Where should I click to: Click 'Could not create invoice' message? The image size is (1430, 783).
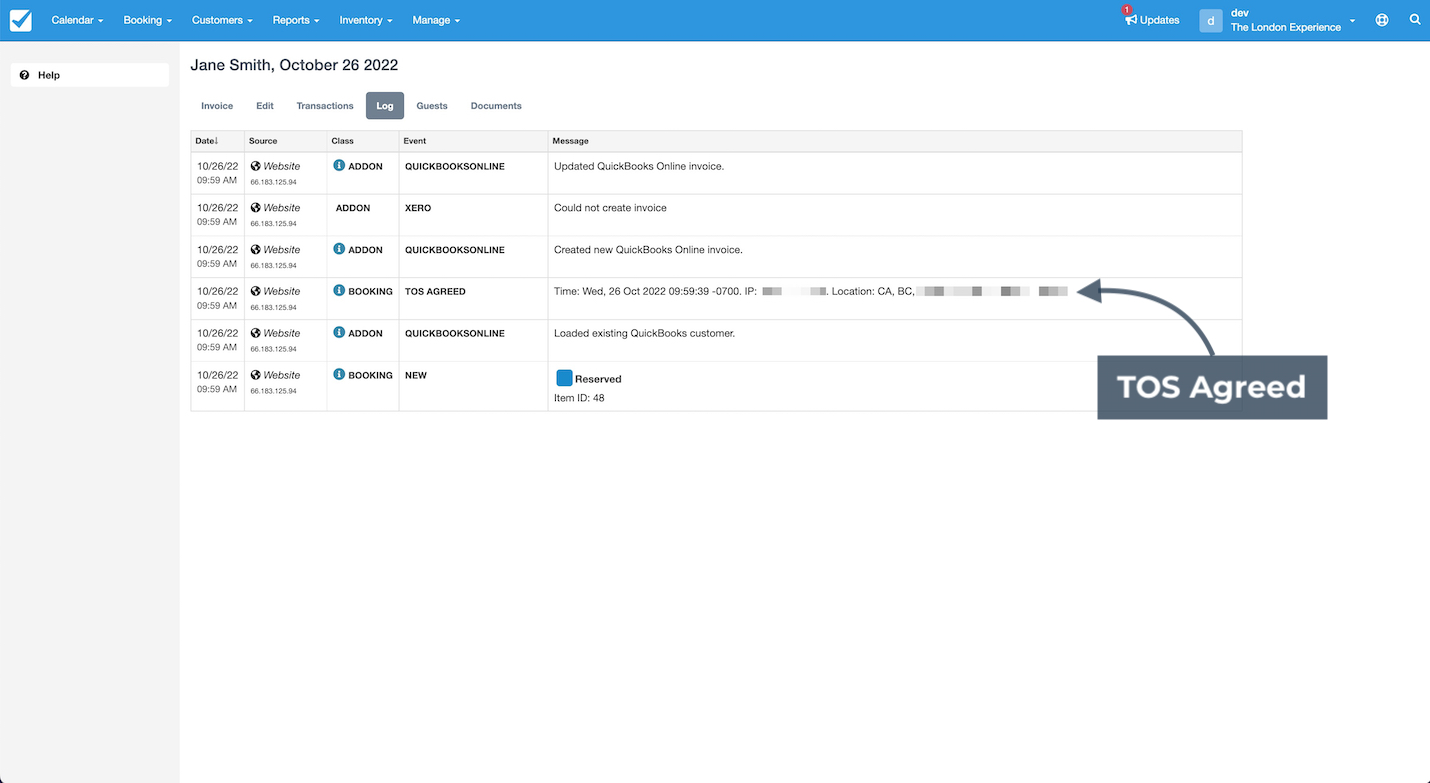pos(610,208)
